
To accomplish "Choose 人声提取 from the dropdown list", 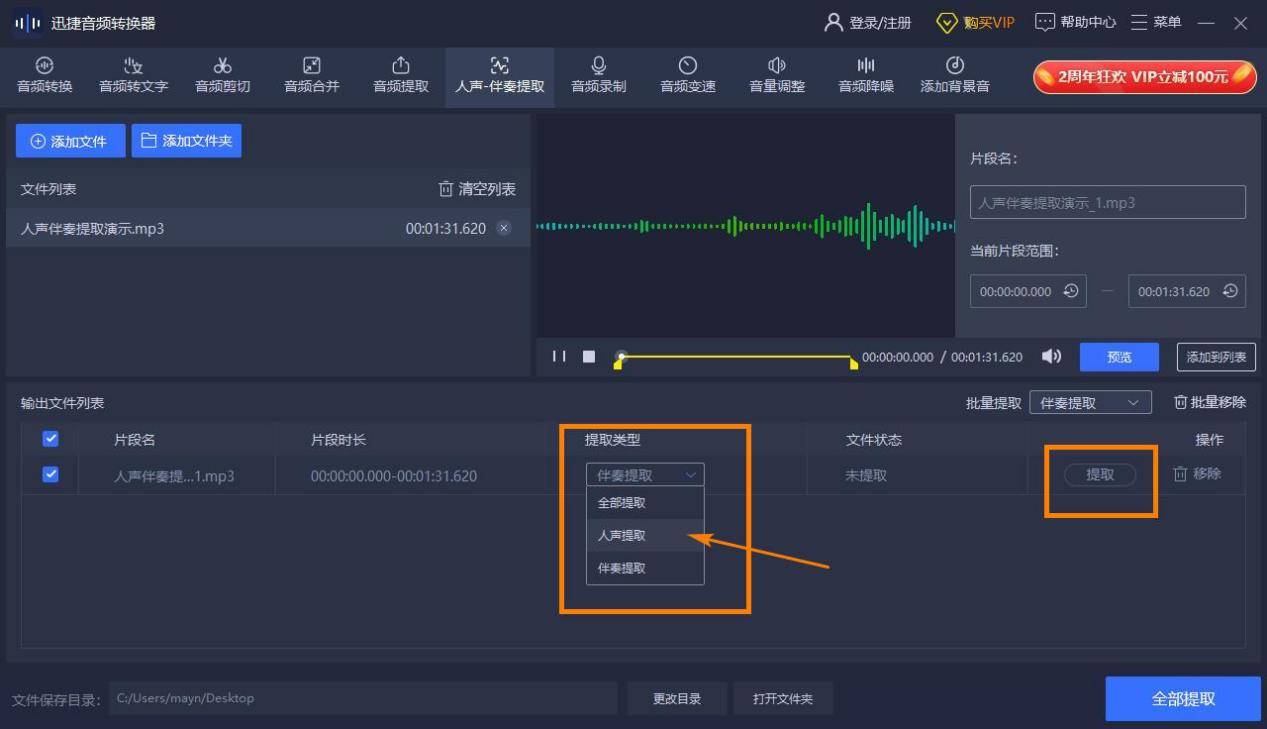I will tap(645, 535).
